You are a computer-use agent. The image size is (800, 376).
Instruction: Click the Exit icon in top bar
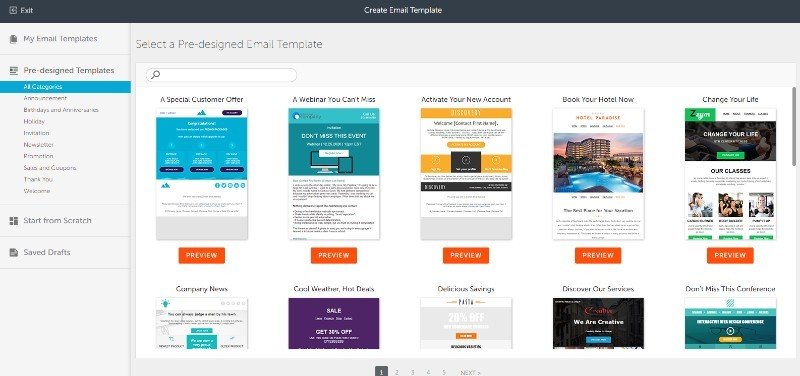coord(13,10)
